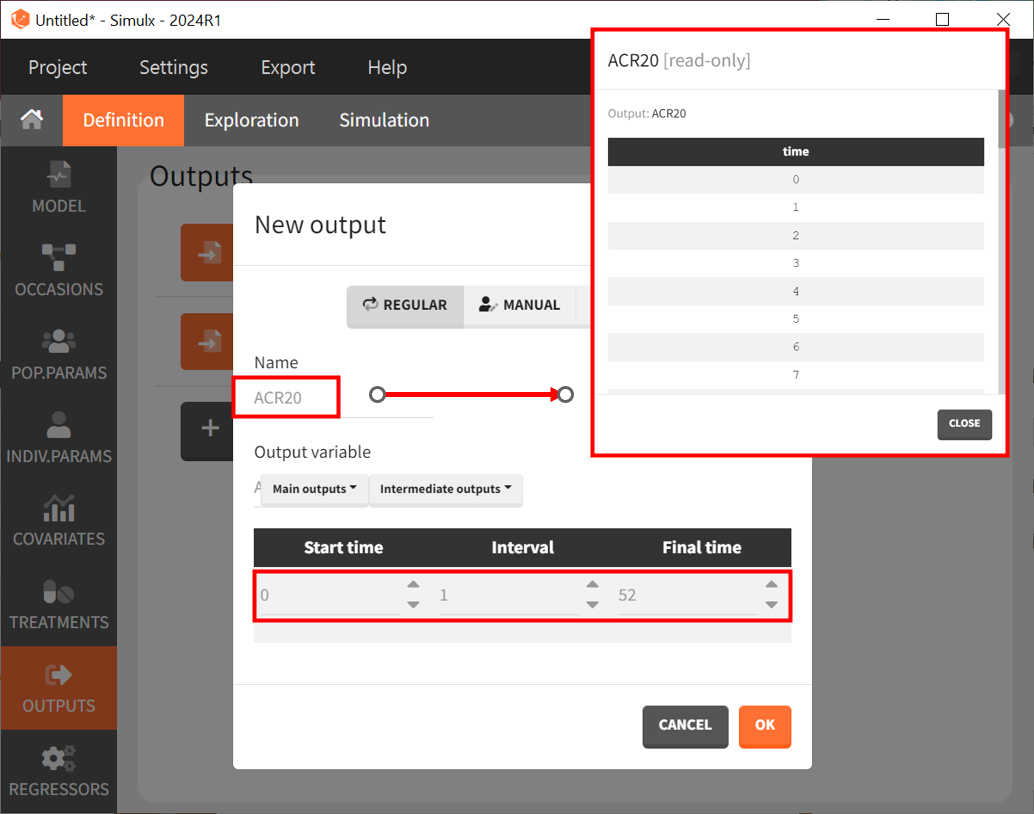1034x814 pixels.
Task: Open the Occasions sidebar section
Action: click(x=58, y=271)
